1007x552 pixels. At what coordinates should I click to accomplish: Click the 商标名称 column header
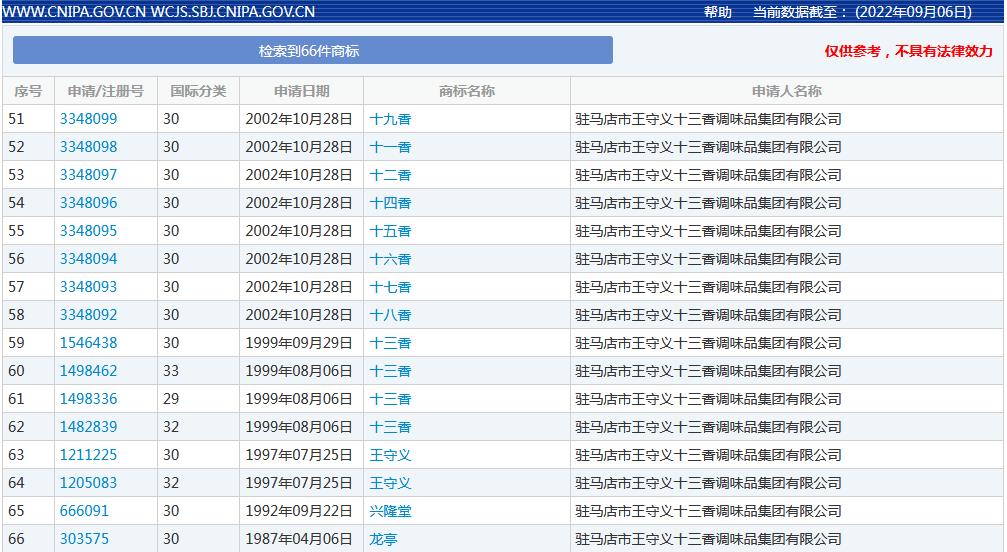[466, 91]
